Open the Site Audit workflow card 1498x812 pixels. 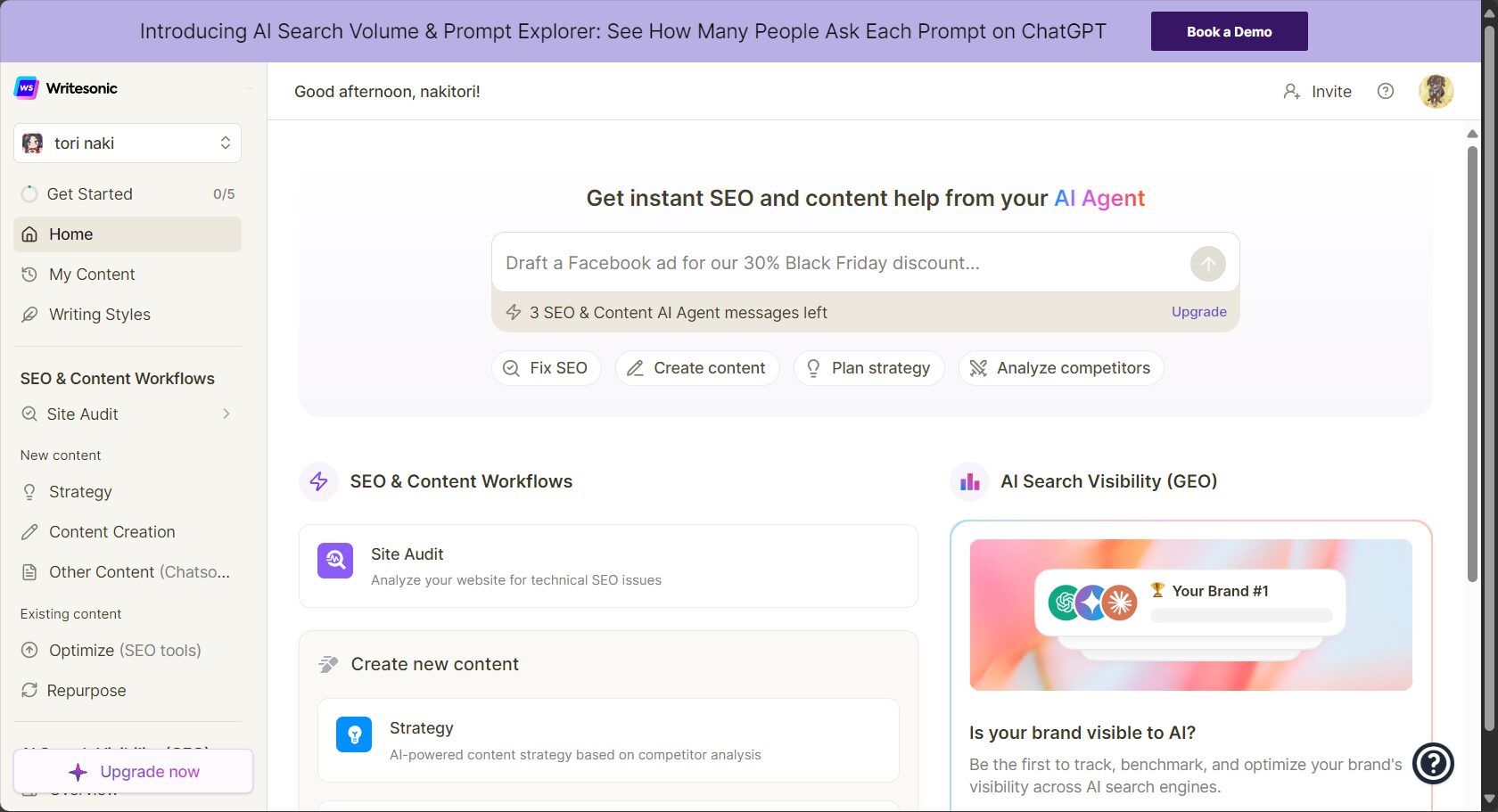(608, 566)
